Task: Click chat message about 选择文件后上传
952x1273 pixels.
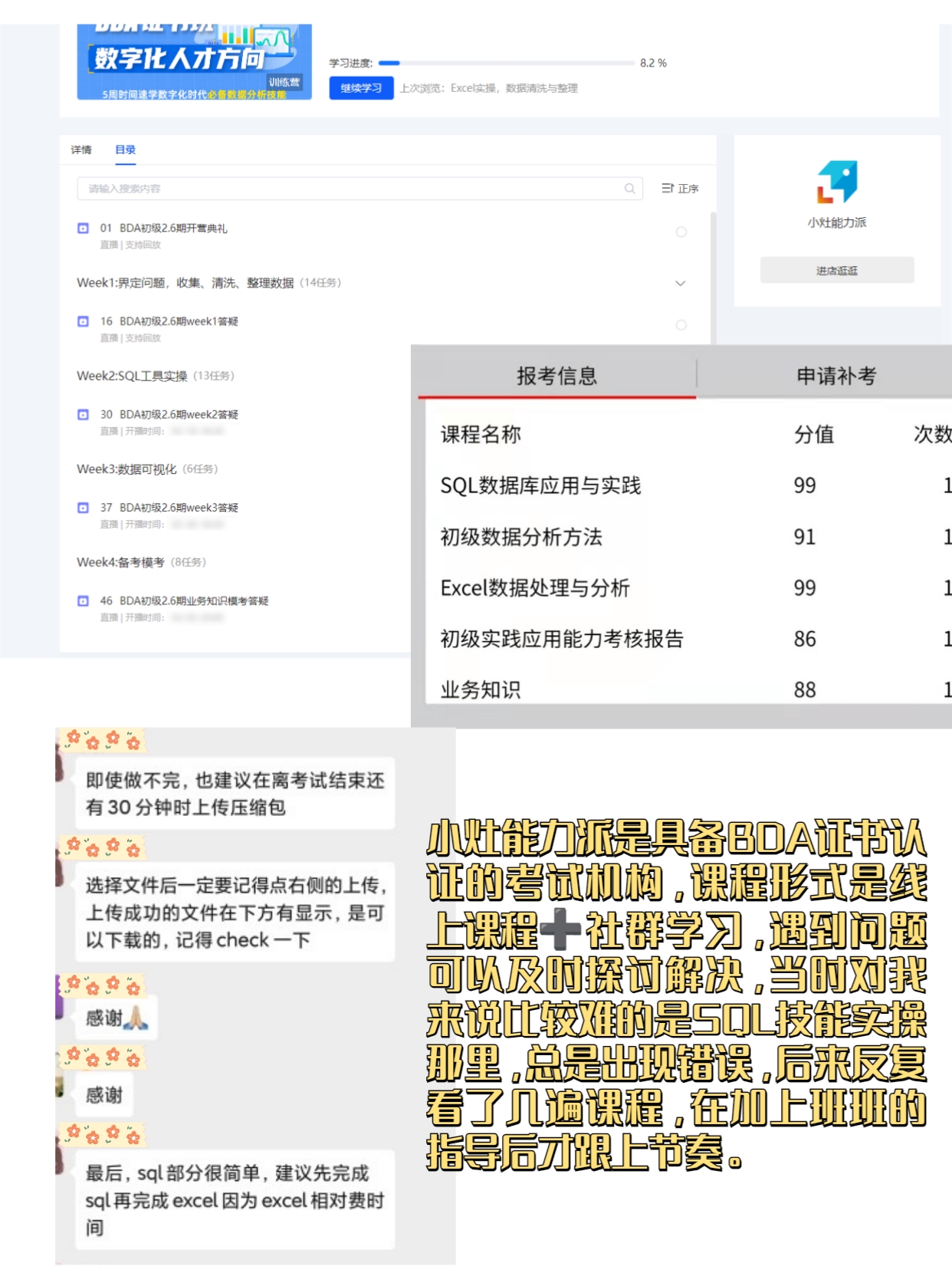Action: pyautogui.click(x=235, y=913)
